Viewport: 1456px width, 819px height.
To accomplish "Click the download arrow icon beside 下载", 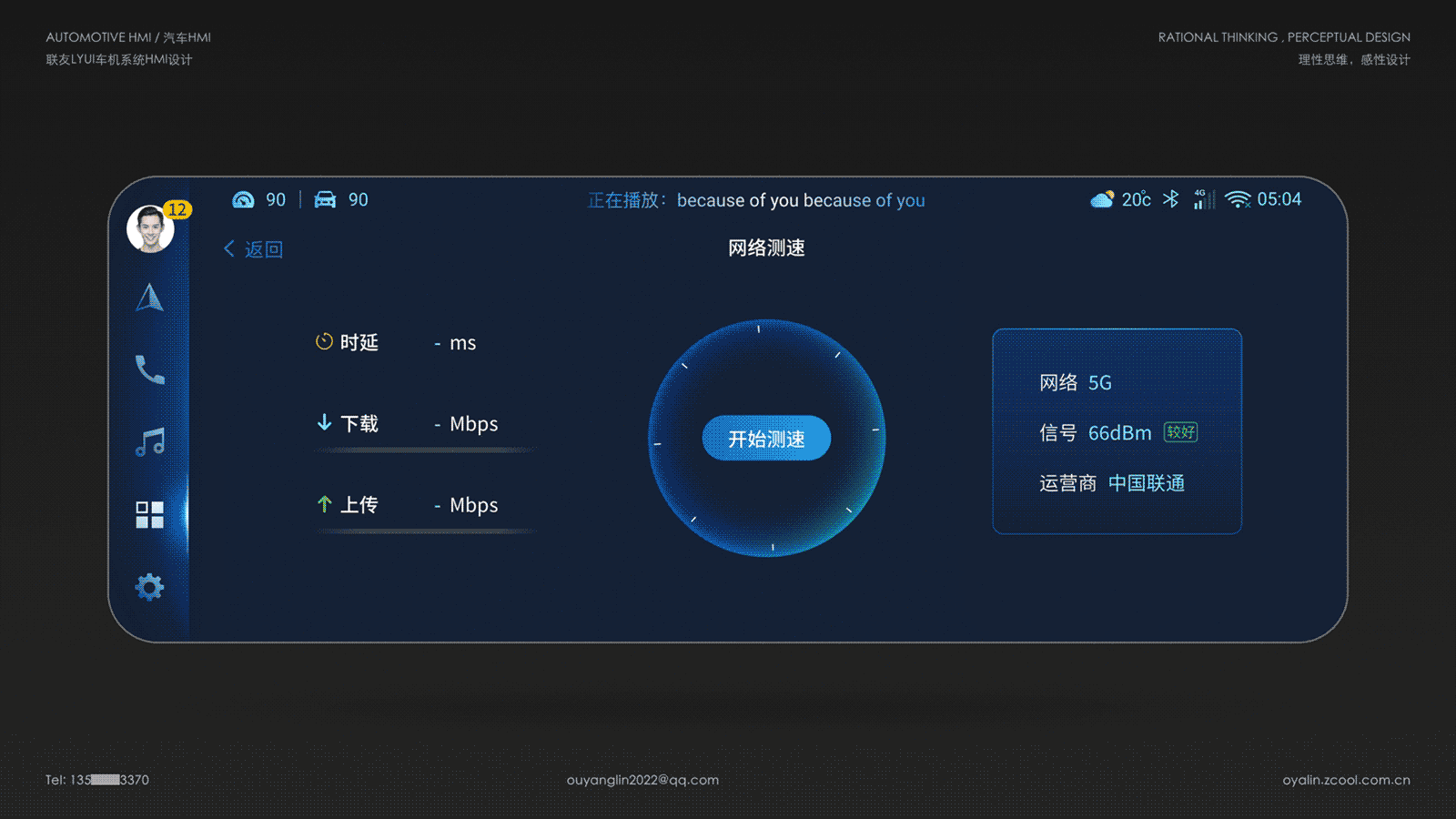I will [324, 422].
